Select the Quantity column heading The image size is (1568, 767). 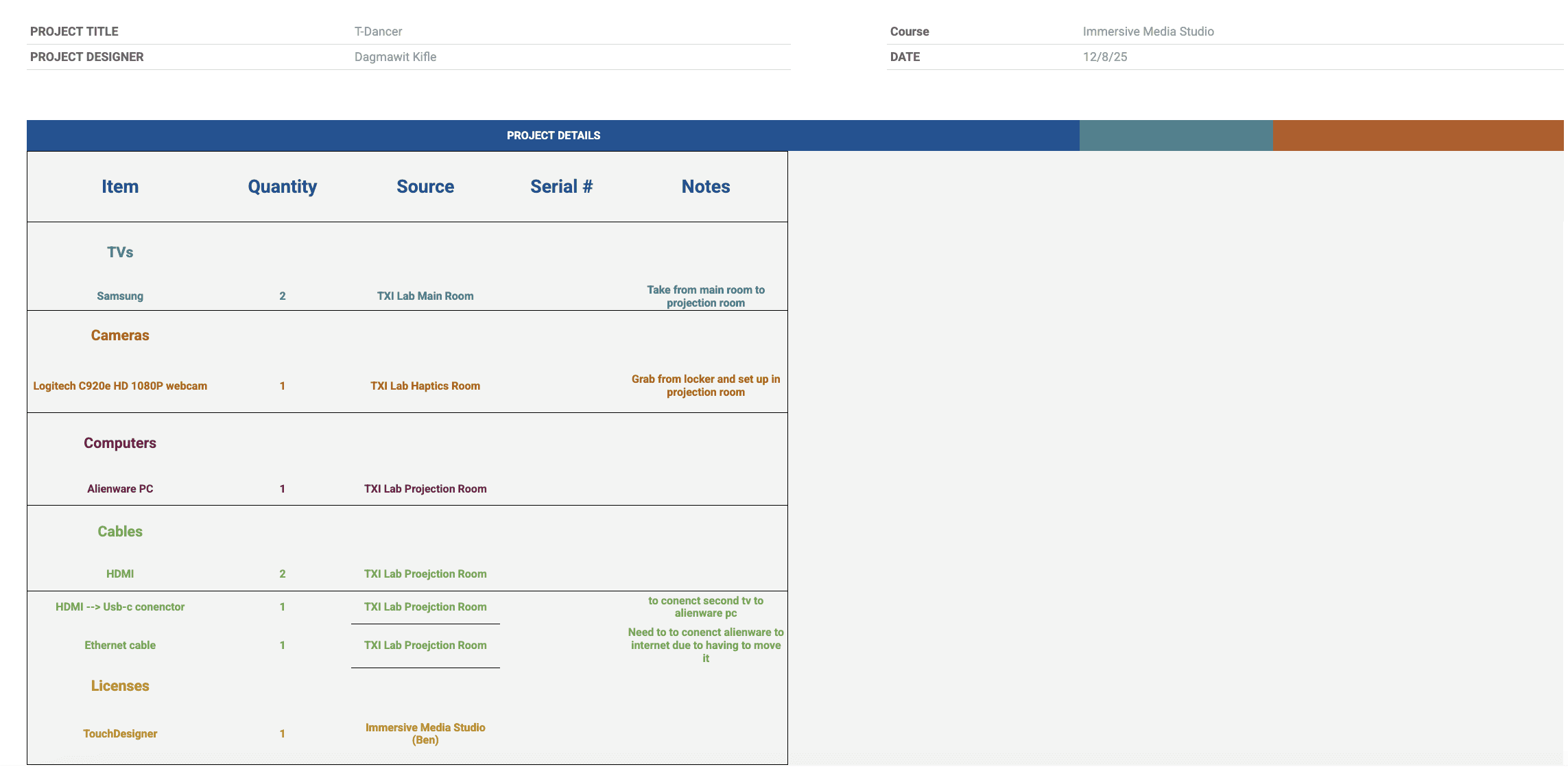click(x=282, y=187)
